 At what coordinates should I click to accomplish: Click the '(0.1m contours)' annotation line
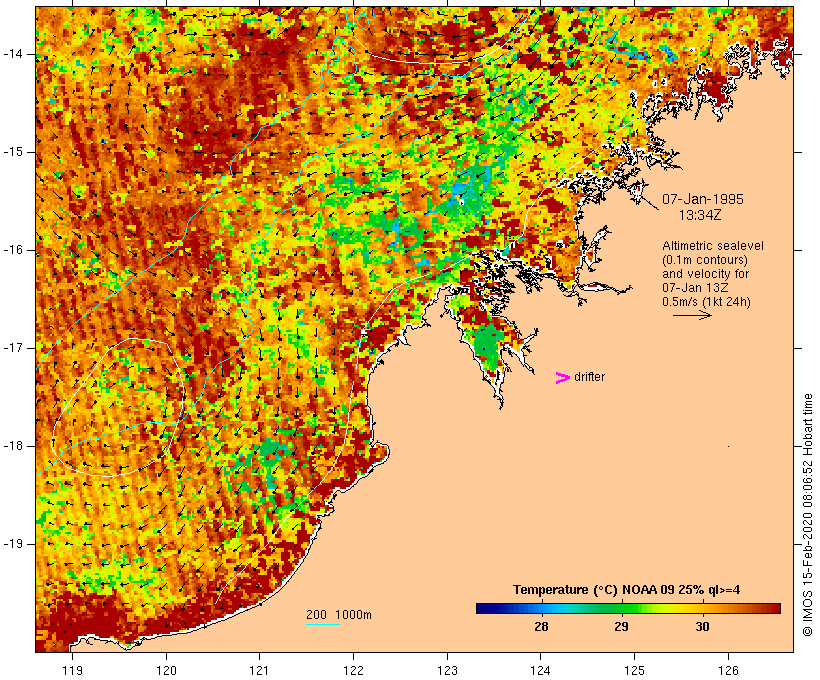click(x=705, y=259)
